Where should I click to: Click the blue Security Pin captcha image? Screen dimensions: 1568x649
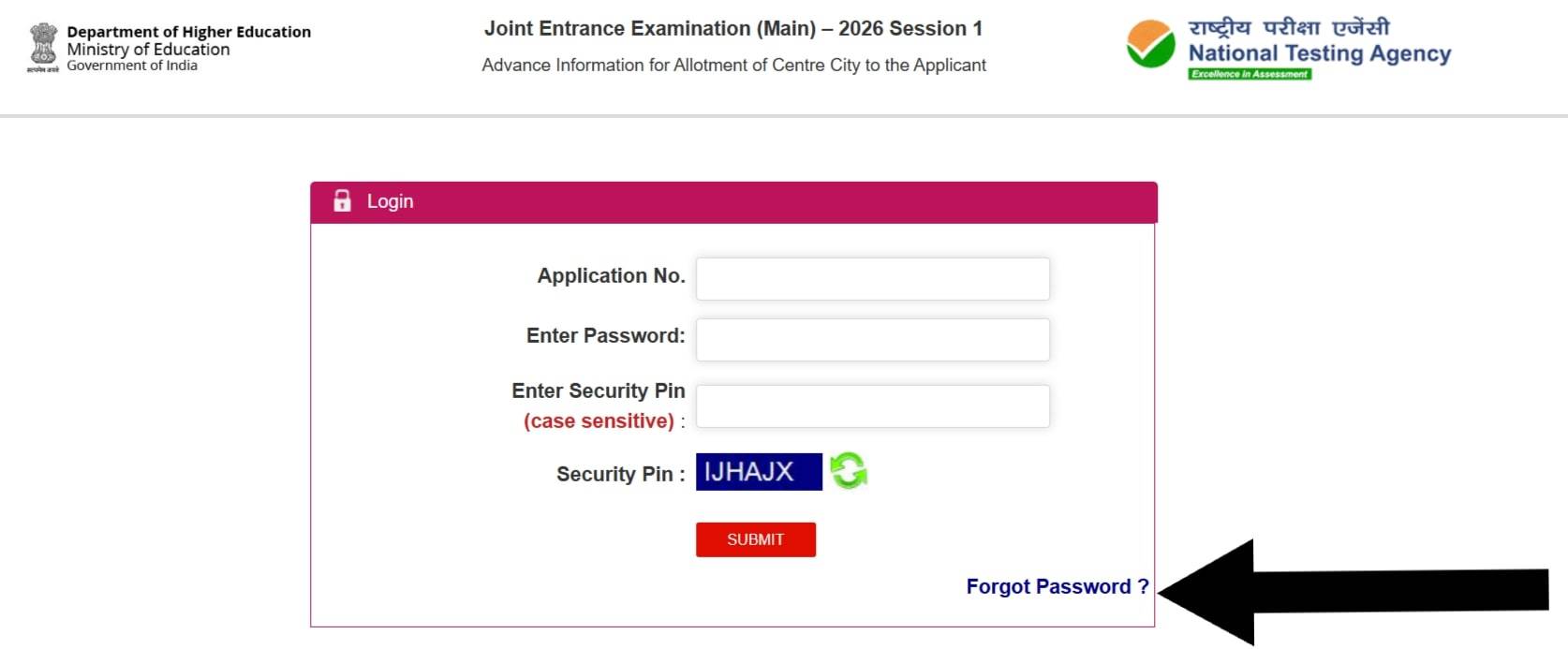(x=759, y=471)
